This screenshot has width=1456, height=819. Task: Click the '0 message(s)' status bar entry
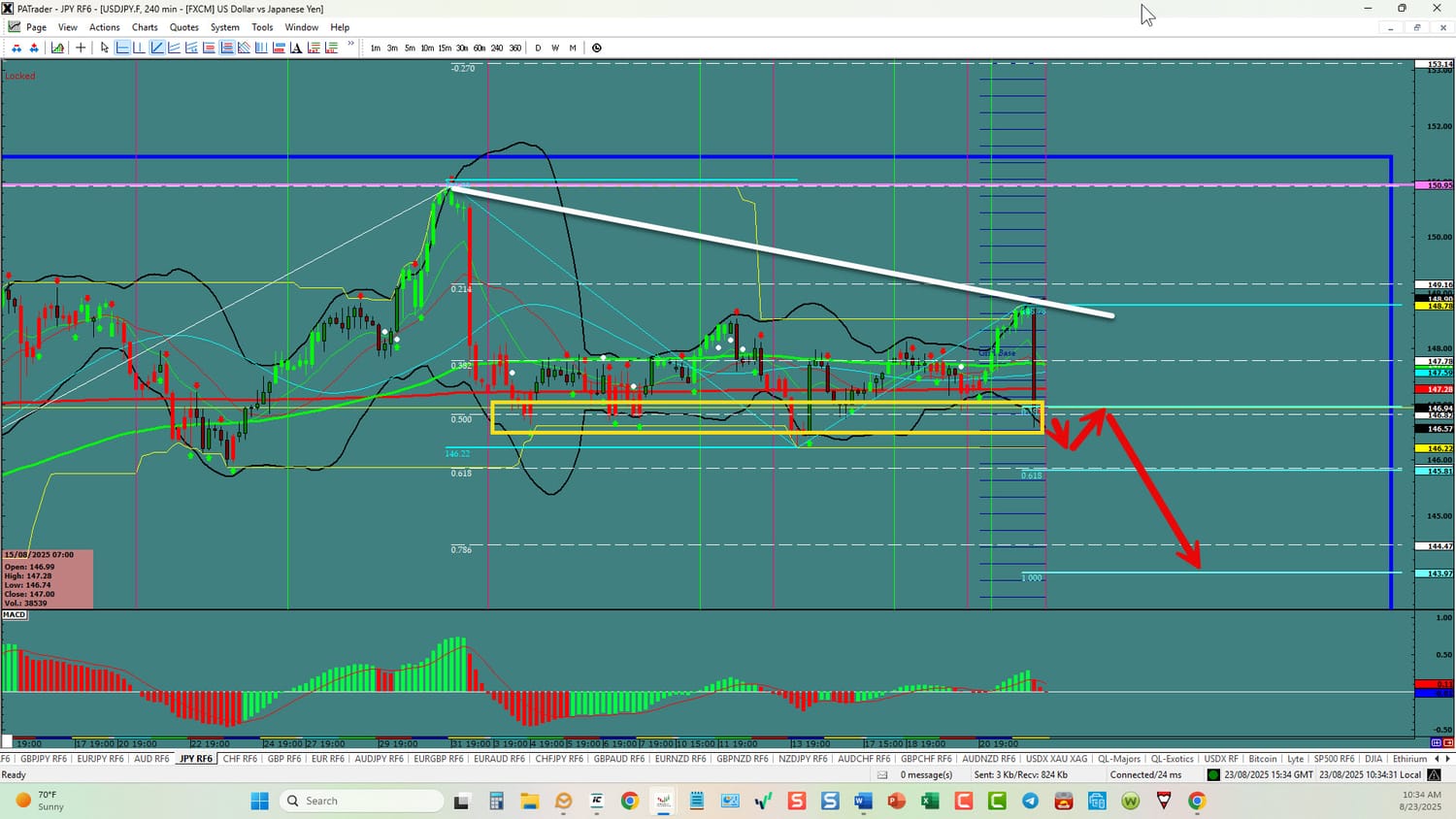click(926, 774)
